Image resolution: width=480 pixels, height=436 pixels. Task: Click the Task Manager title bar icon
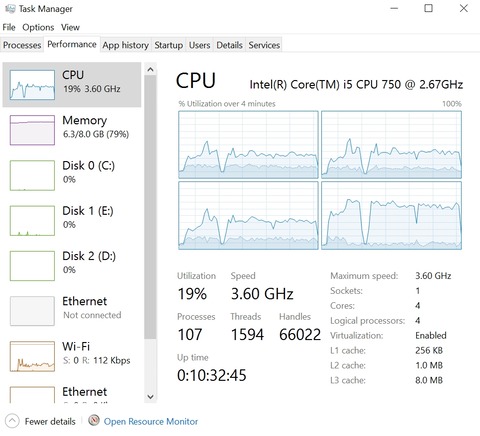pyautogui.click(x=10, y=9)
